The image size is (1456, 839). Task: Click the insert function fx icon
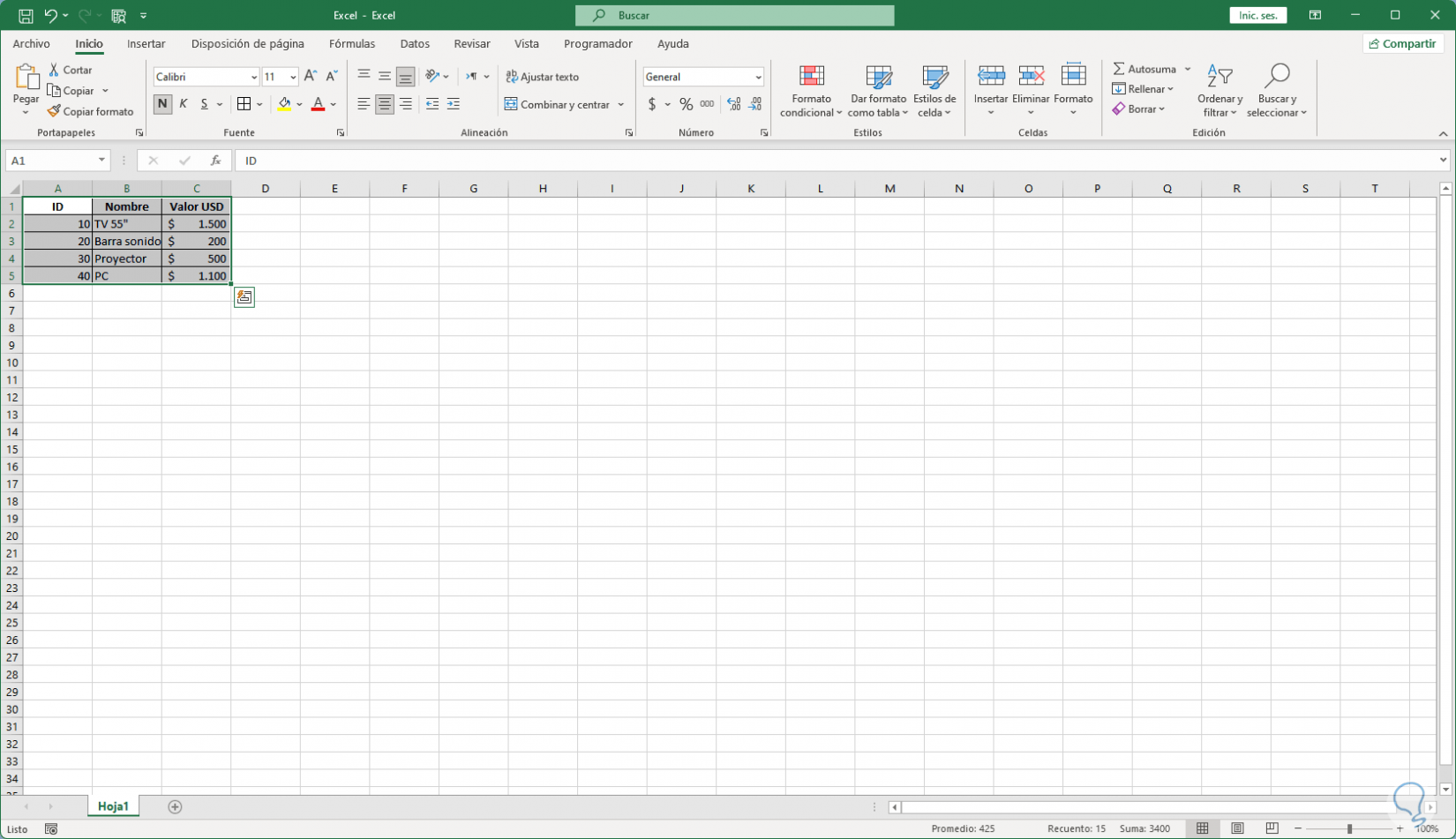[215, 161]
